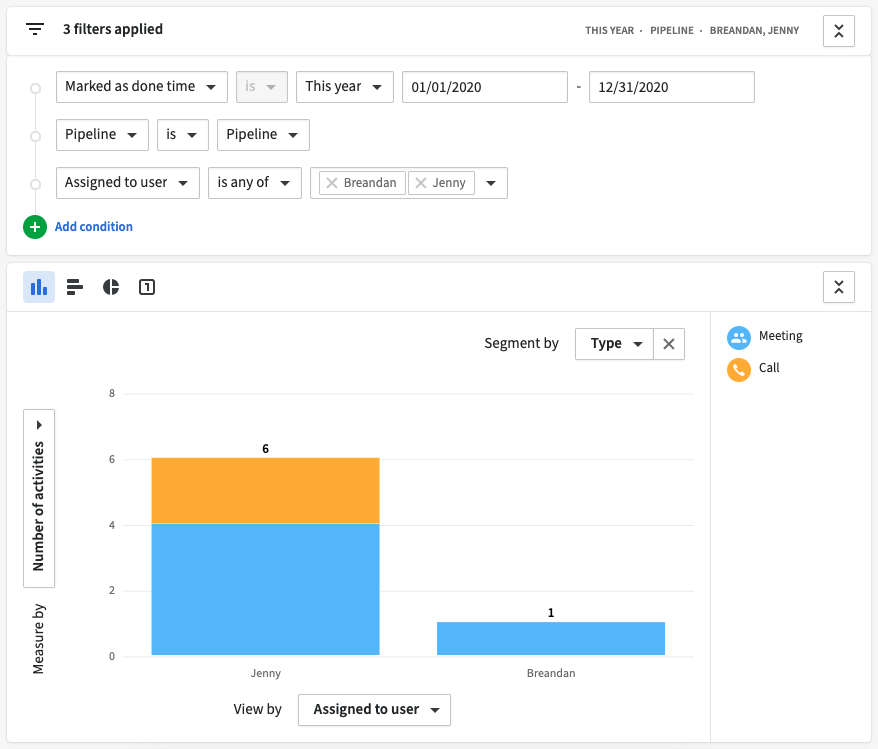Screen dimensions: 878x749
Task: Click Call legend label
Action: tap(769, 368)
